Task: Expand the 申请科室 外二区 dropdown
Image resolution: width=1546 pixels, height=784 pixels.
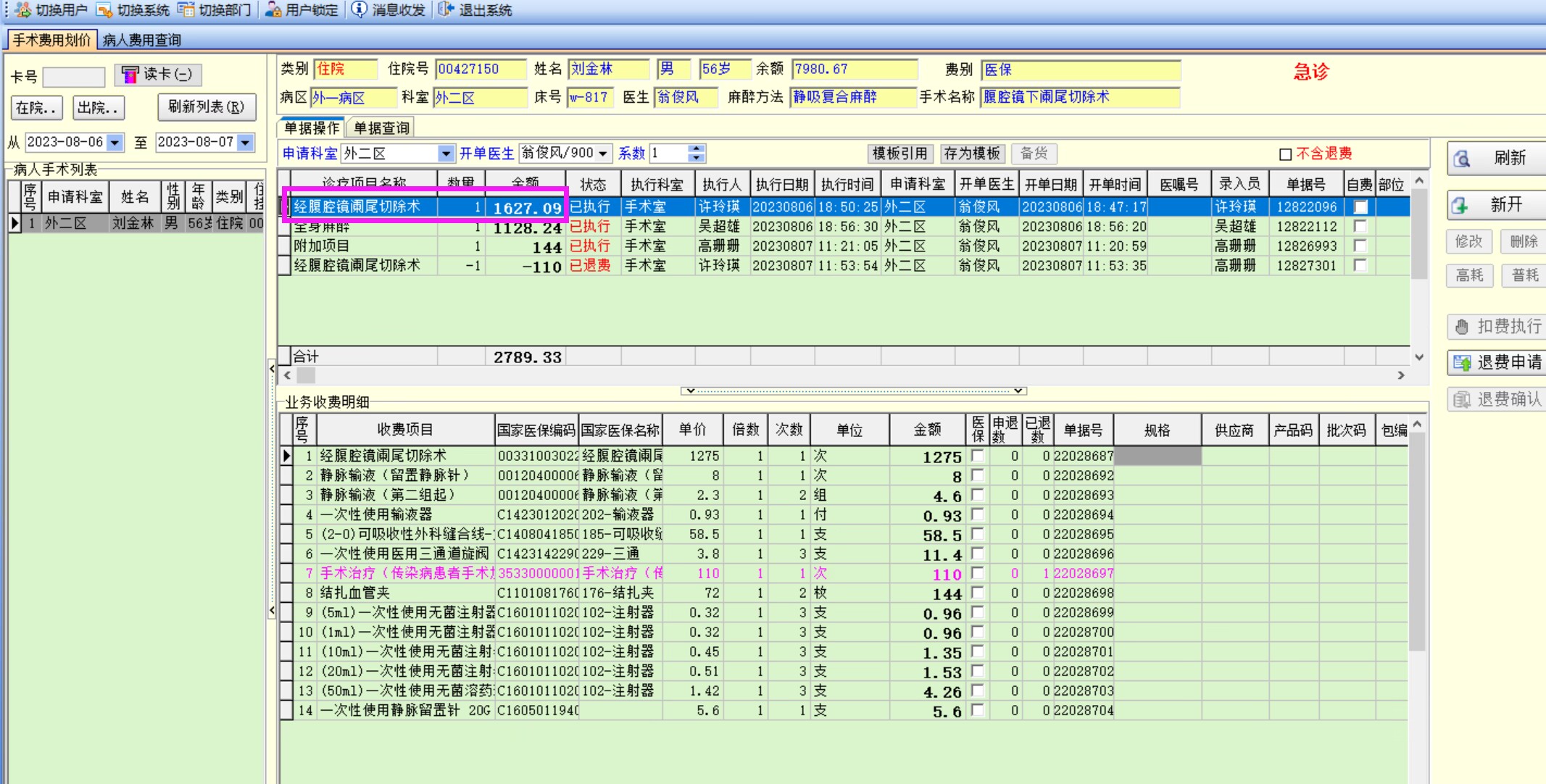Action: pyautogui.click(x=445, y=154)
